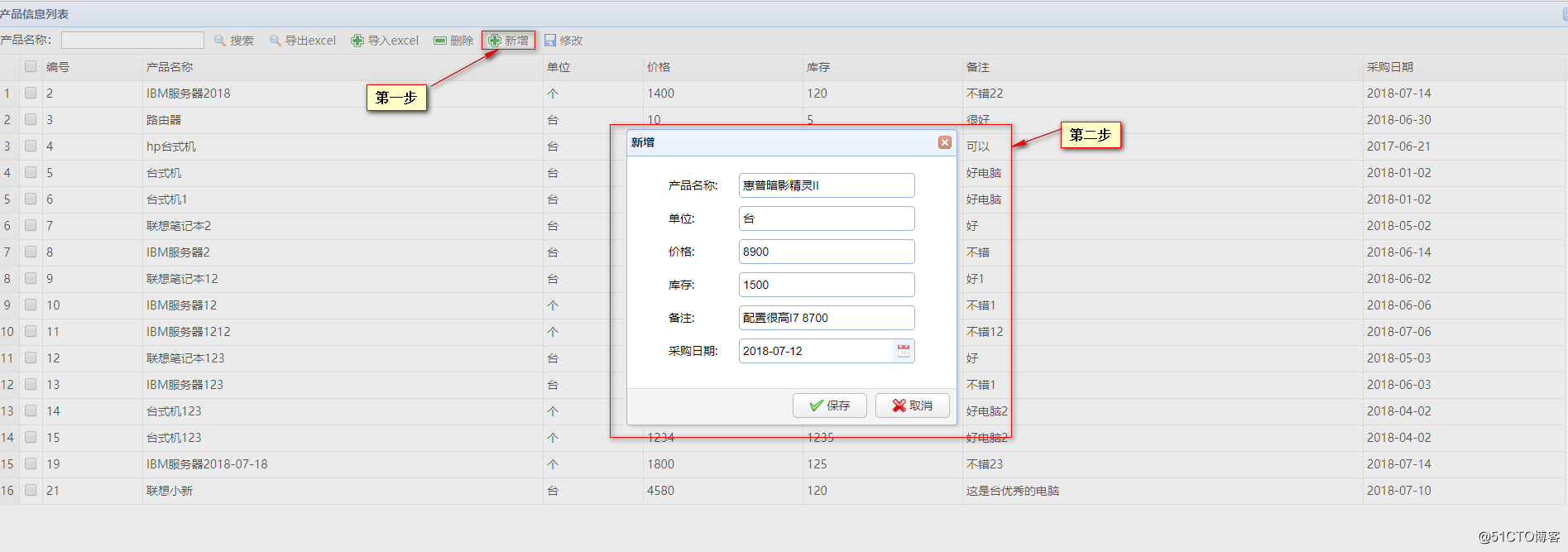Check the row for 联想笔记本2
This screenshot has width=1568, height=552.
coord(31,226)
